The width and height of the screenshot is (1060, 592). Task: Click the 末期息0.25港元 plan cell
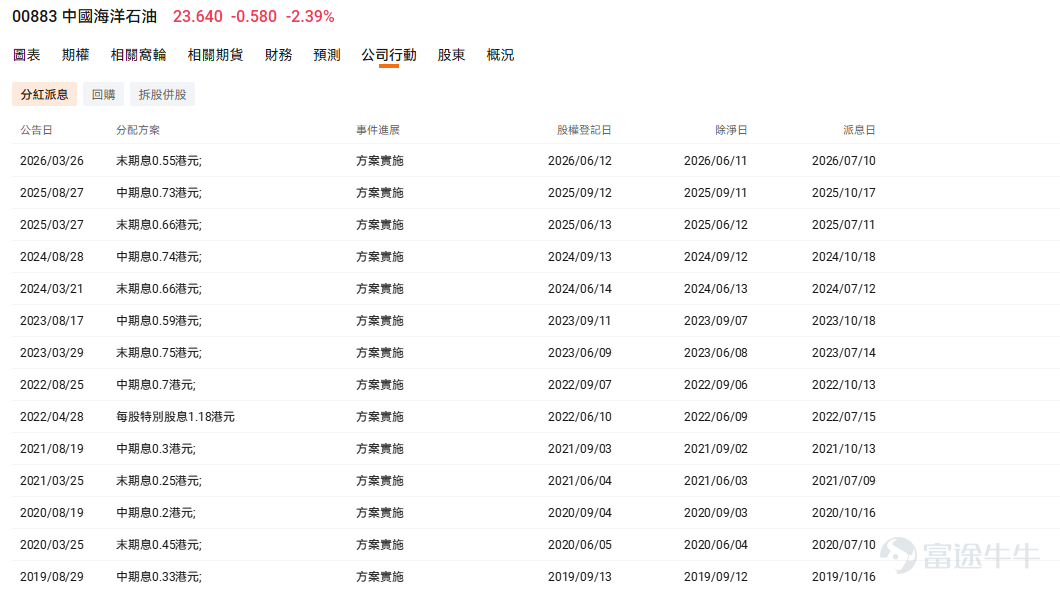point(159,480)
